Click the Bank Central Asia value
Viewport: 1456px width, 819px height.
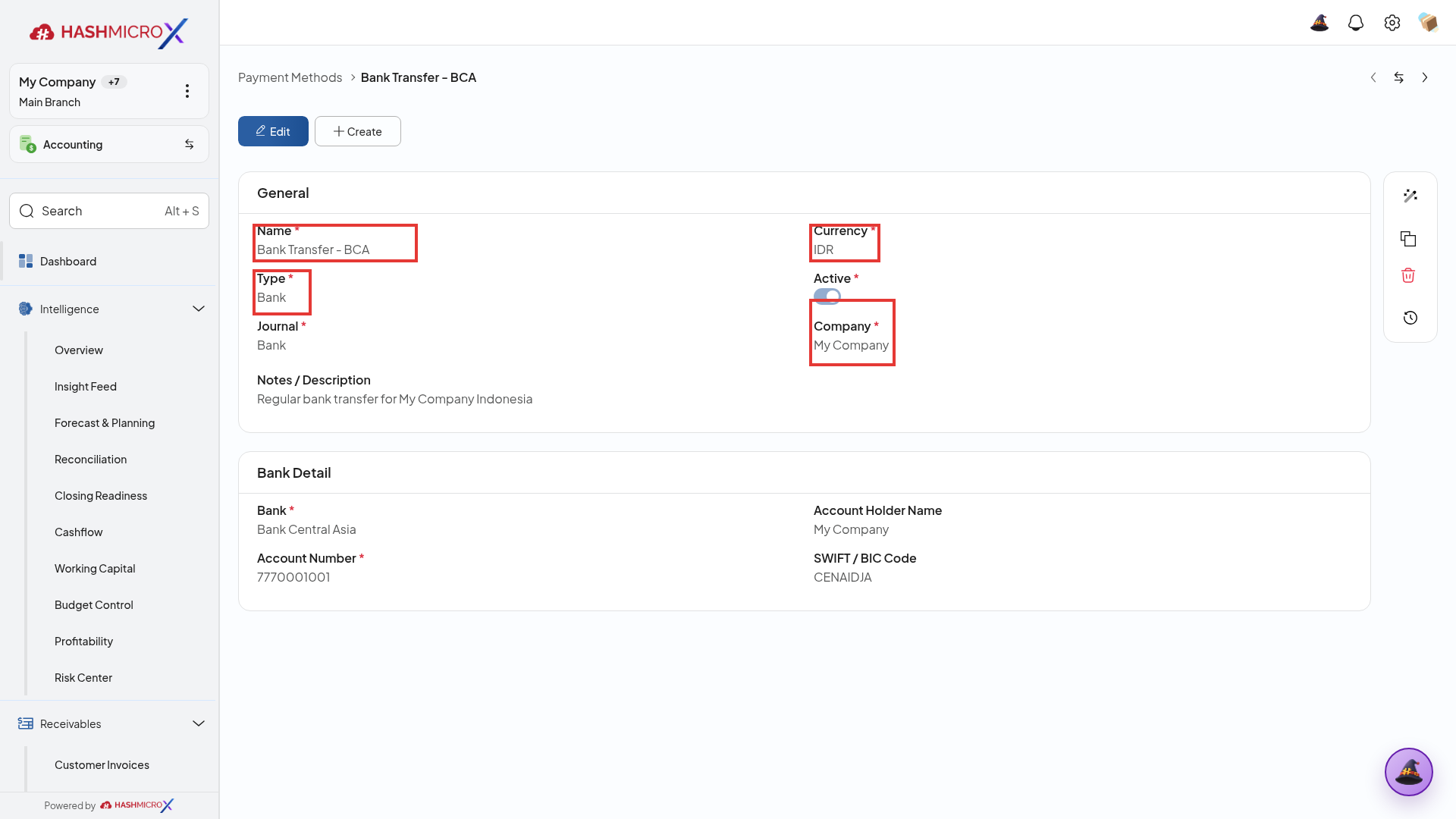[x=306, y=529]
